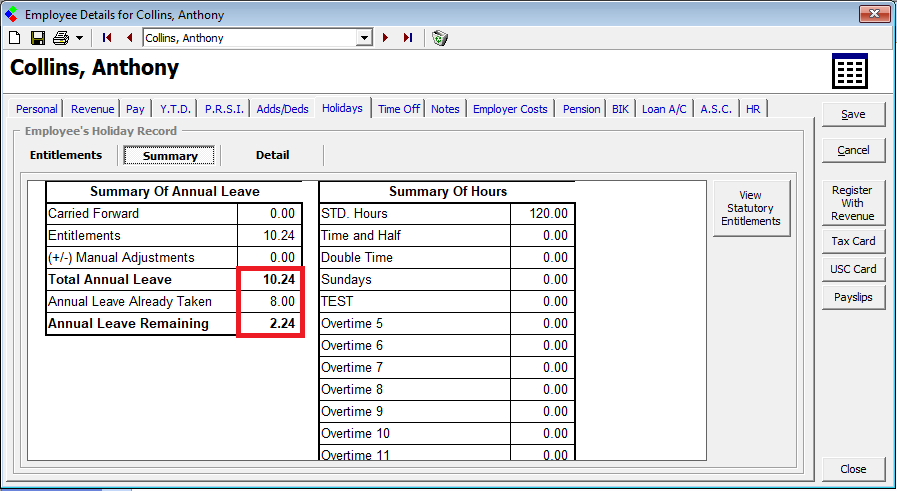Open the calendar grid icon
The width and height of the screenshot is (897, 491).
849,71
